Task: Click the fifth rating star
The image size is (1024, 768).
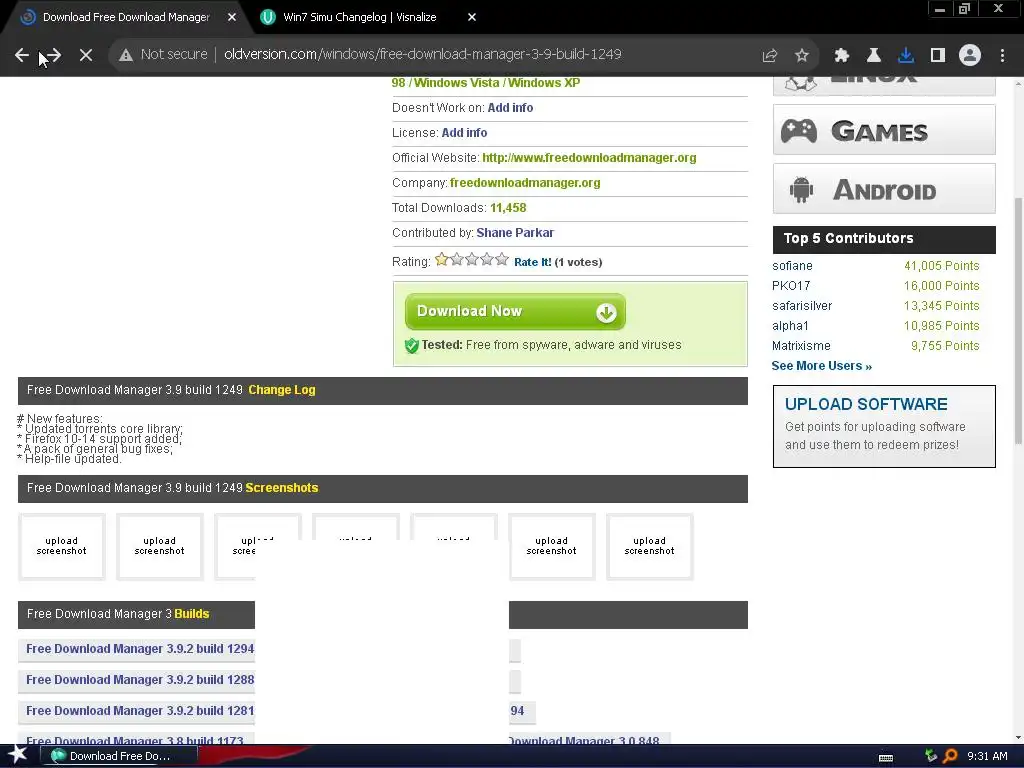Action: pyautogui.click(x=502, y=260)
